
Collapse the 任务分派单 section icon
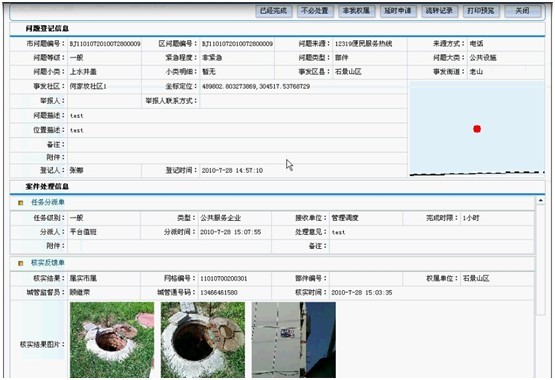pos(21,203)
